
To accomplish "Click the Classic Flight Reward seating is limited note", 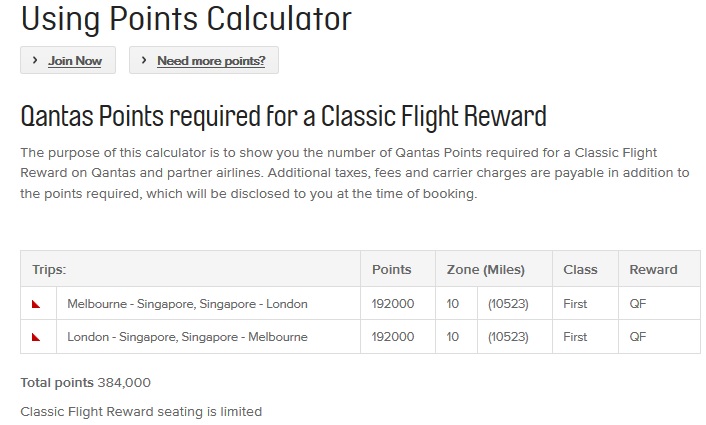I will click(x=141, y=411).
